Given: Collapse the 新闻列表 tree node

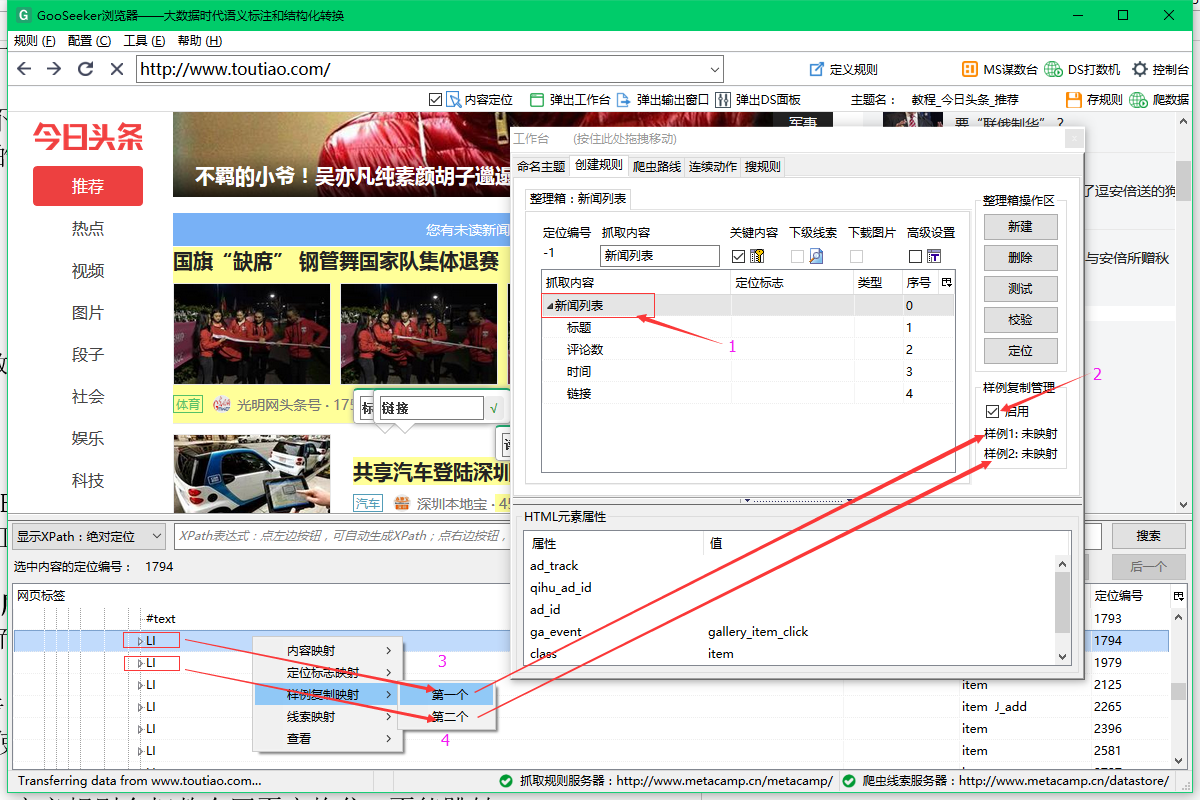Looking at the screenshot, I should tap(549, 306).
